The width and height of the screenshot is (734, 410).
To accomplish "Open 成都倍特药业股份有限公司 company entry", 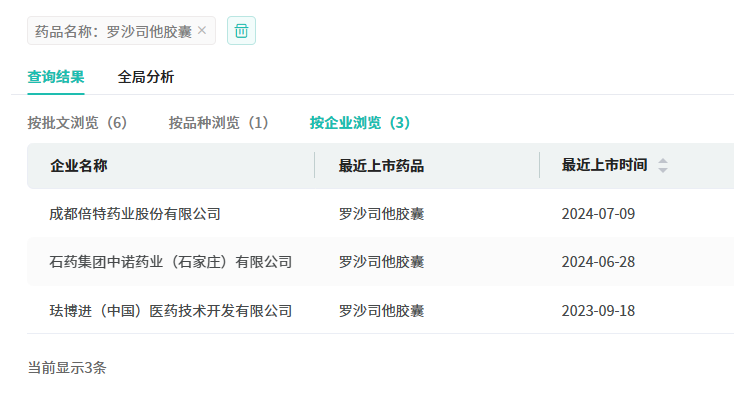I will [x=135, y=214].
